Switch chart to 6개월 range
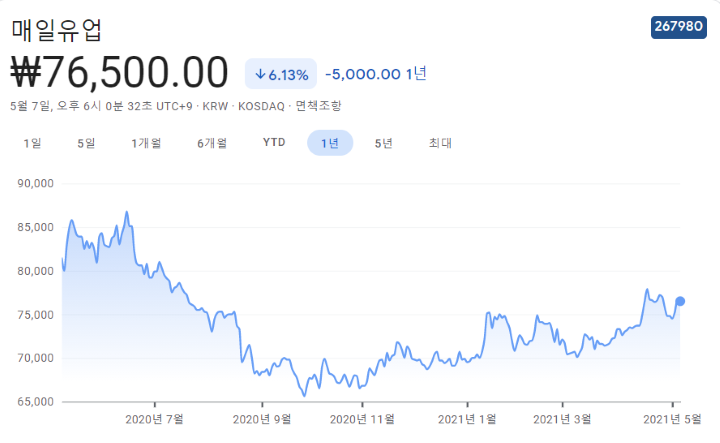 pos(212,143)
